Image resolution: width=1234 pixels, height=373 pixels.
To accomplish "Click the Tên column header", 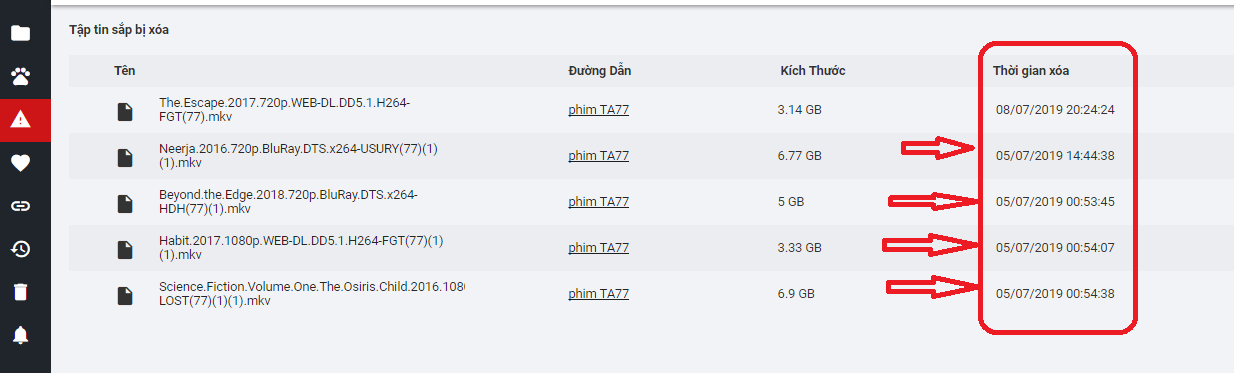I will tap(124, 71).
